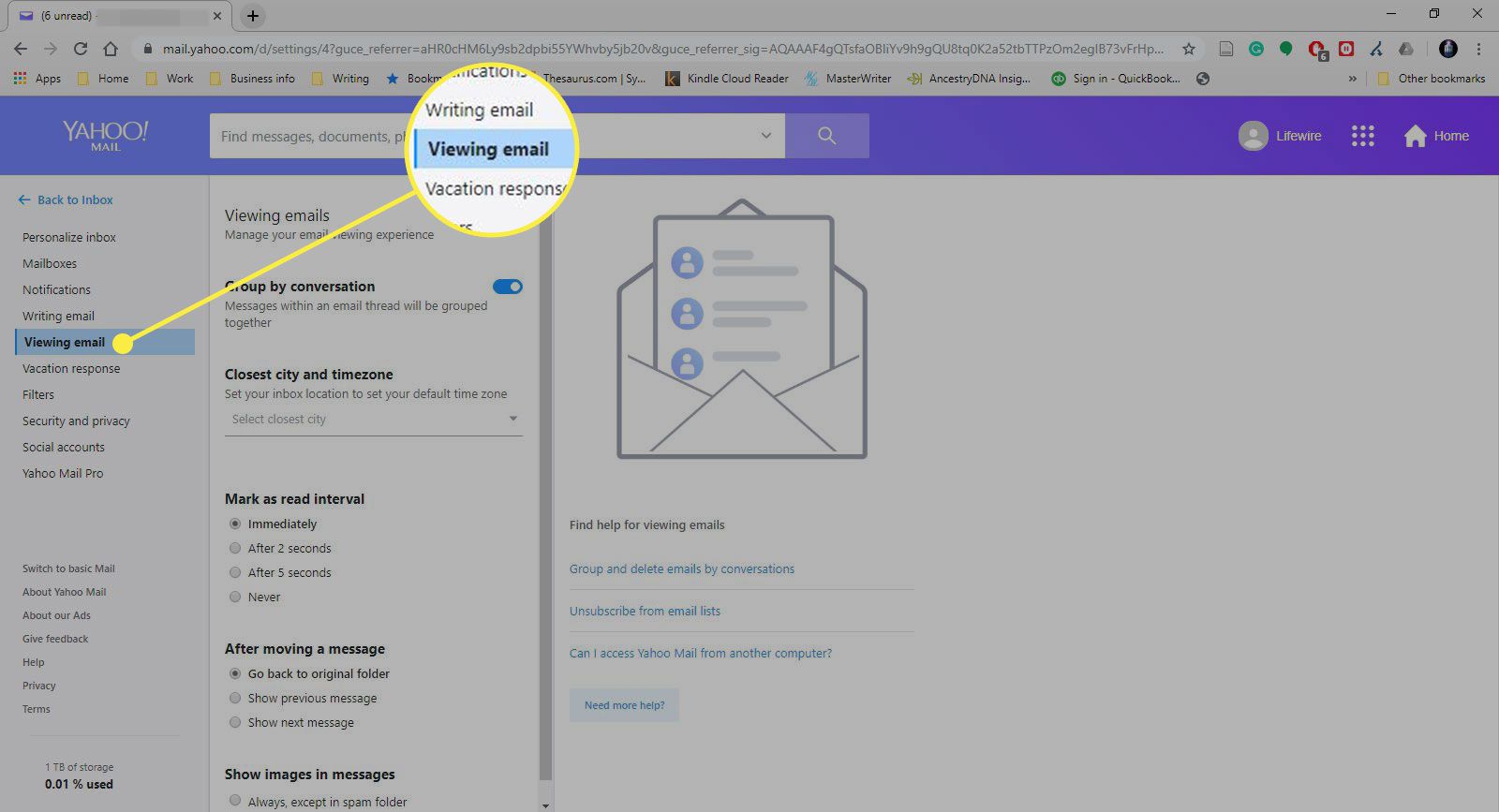
Task: Open Group and delete emails by conversations
Action: tap(682, 569)
